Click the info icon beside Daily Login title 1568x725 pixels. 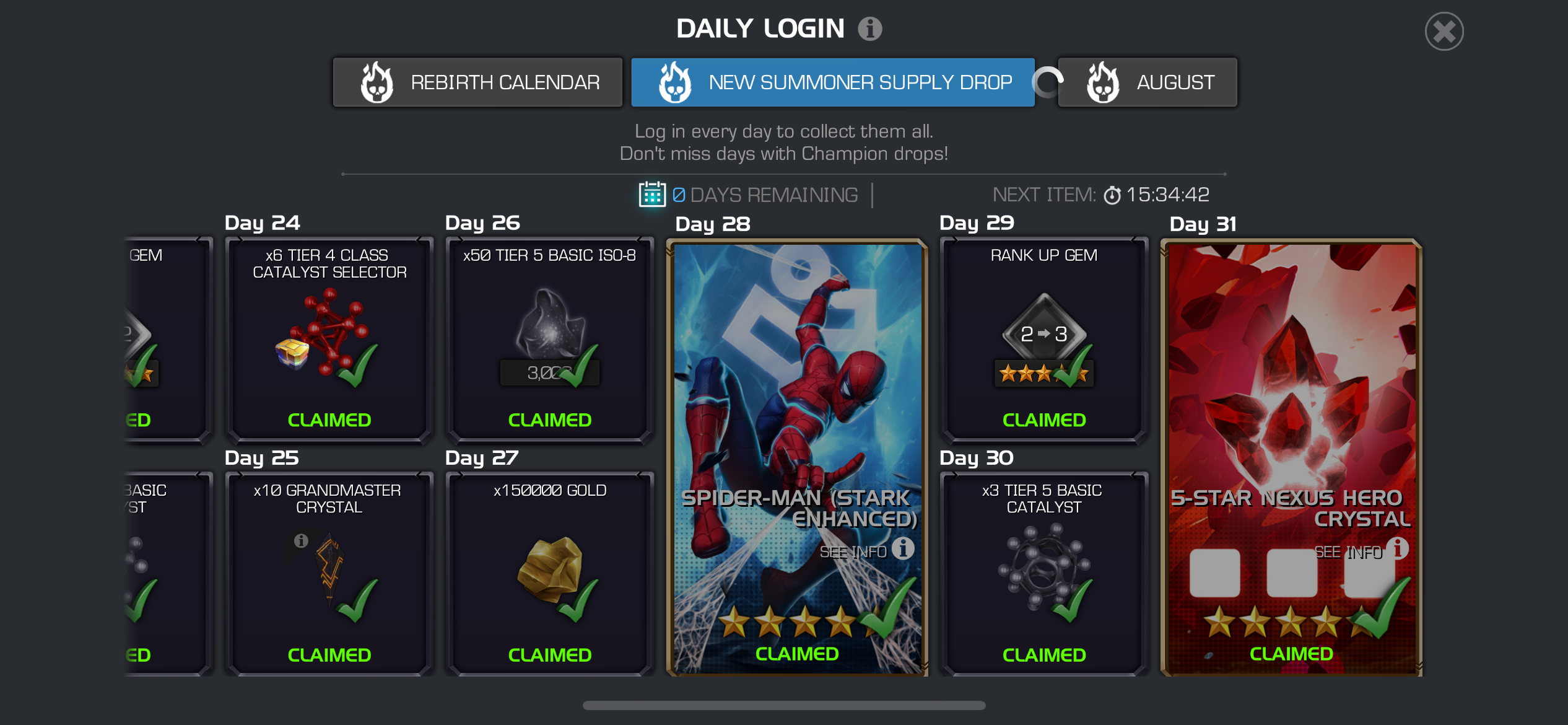869,29
